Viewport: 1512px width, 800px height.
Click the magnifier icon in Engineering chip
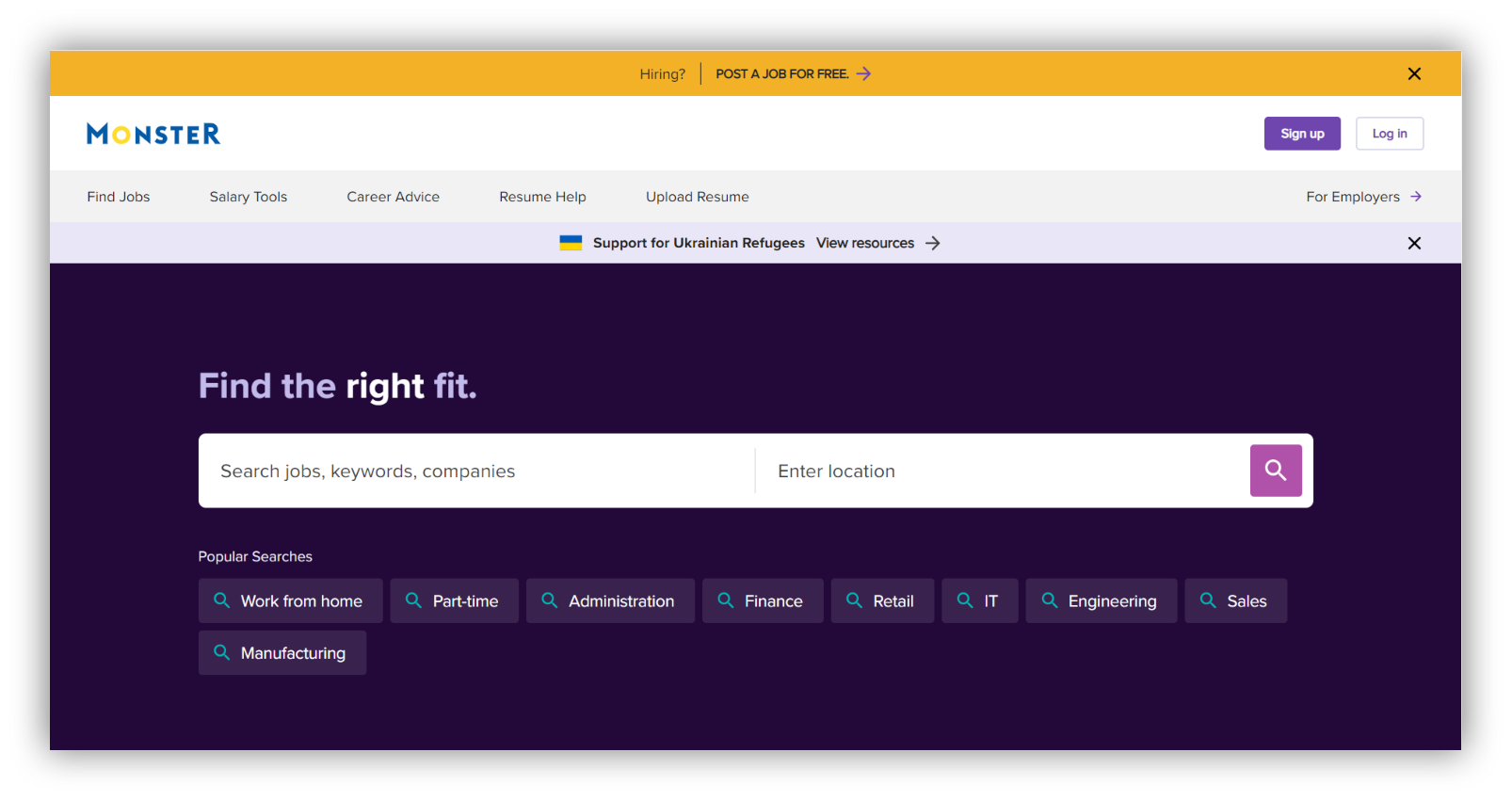(1050, 600)
